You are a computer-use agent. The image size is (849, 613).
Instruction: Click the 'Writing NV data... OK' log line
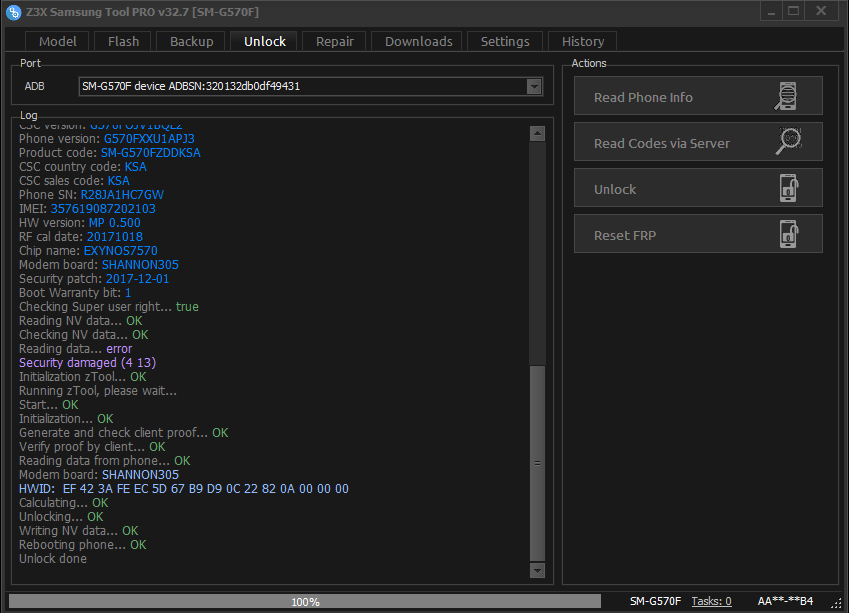click(x=79, y=531)
